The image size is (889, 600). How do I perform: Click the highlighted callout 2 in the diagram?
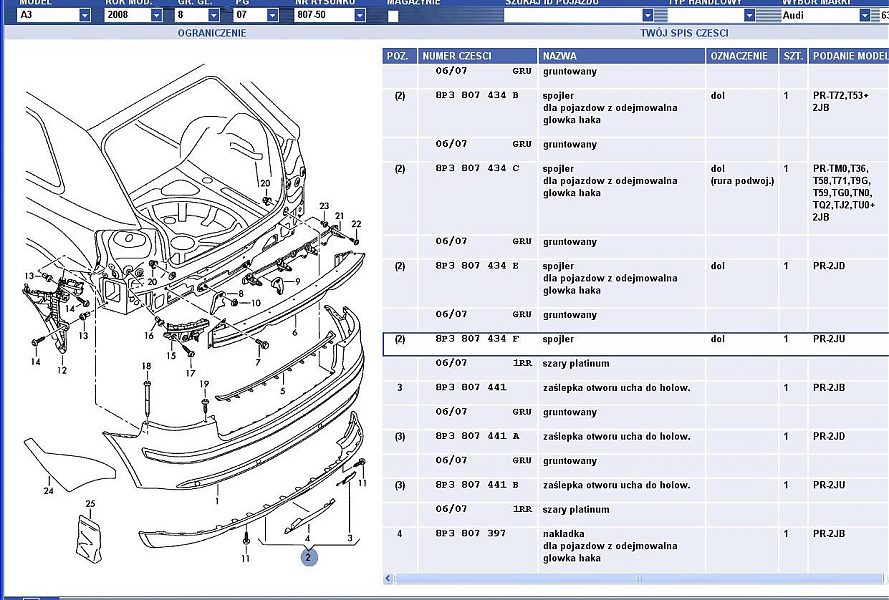pyautogui.click(x=308, y=557)
